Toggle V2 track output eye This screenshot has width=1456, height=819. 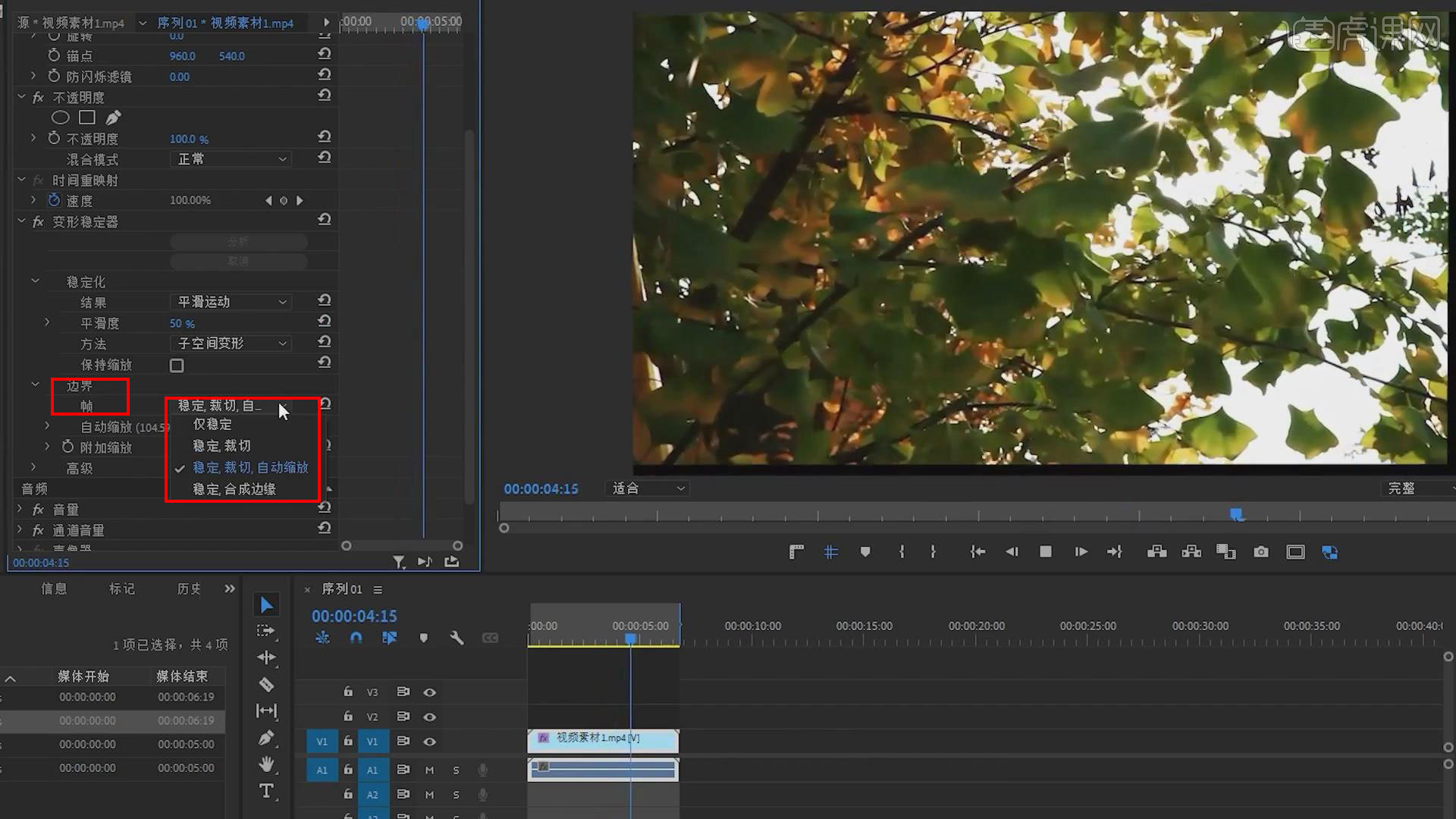tap(429, 717)
